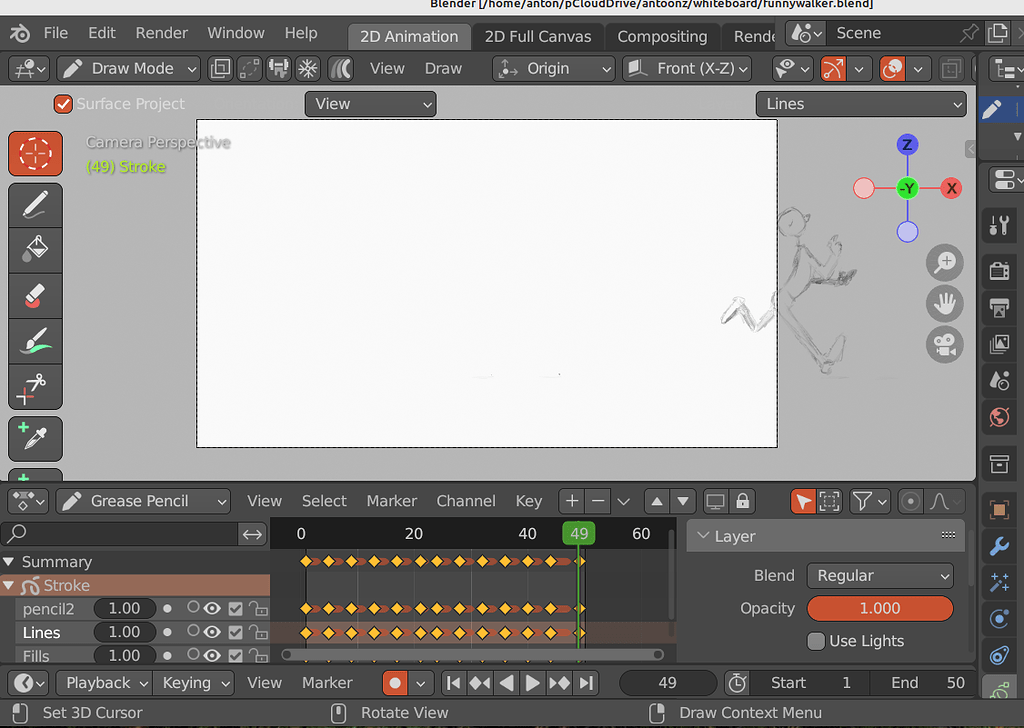Select the Erase tool
Screen dimensions: 1024x728
tap(35, 296)
